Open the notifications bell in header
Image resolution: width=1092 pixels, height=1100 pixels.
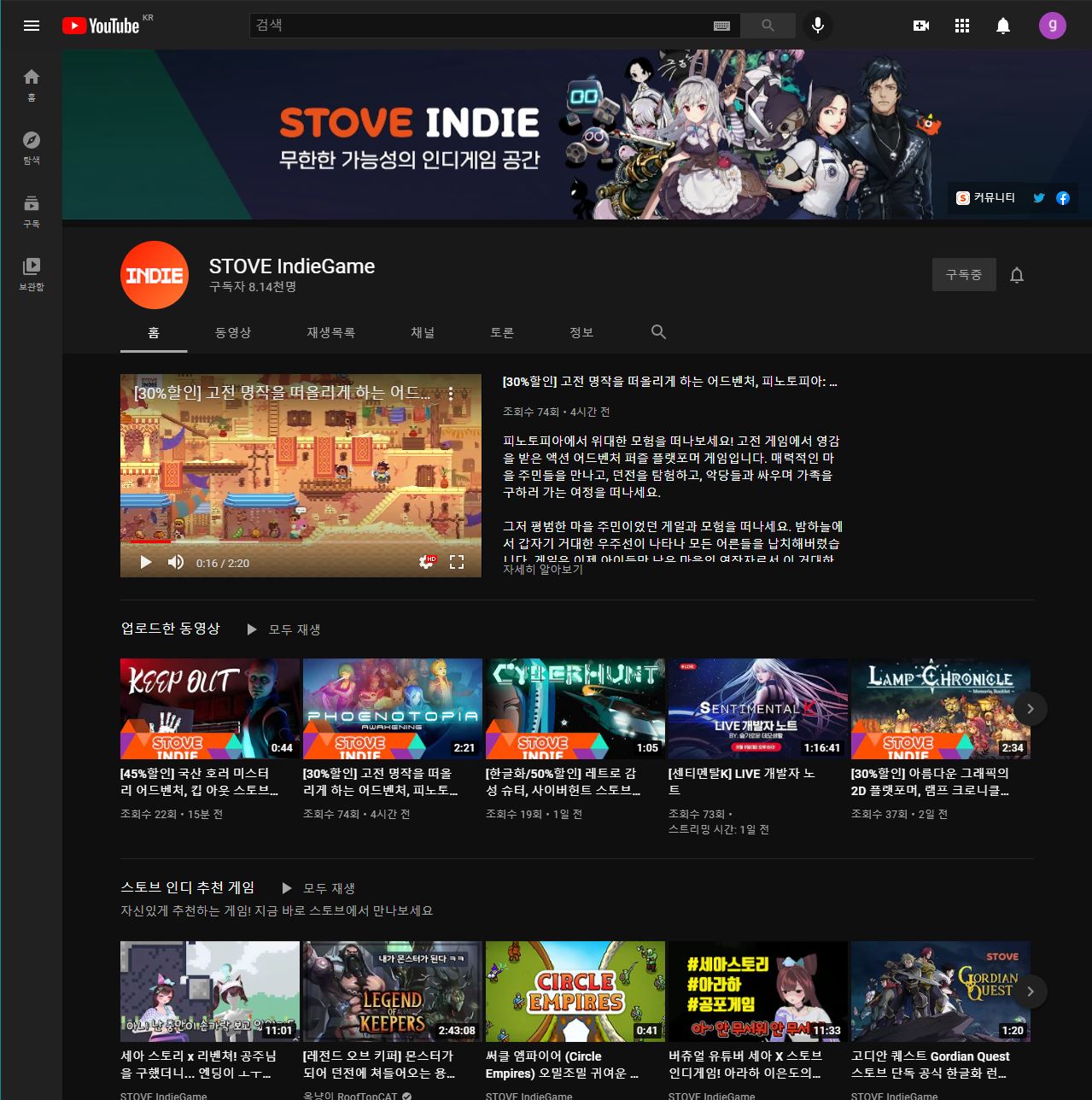1003,26
